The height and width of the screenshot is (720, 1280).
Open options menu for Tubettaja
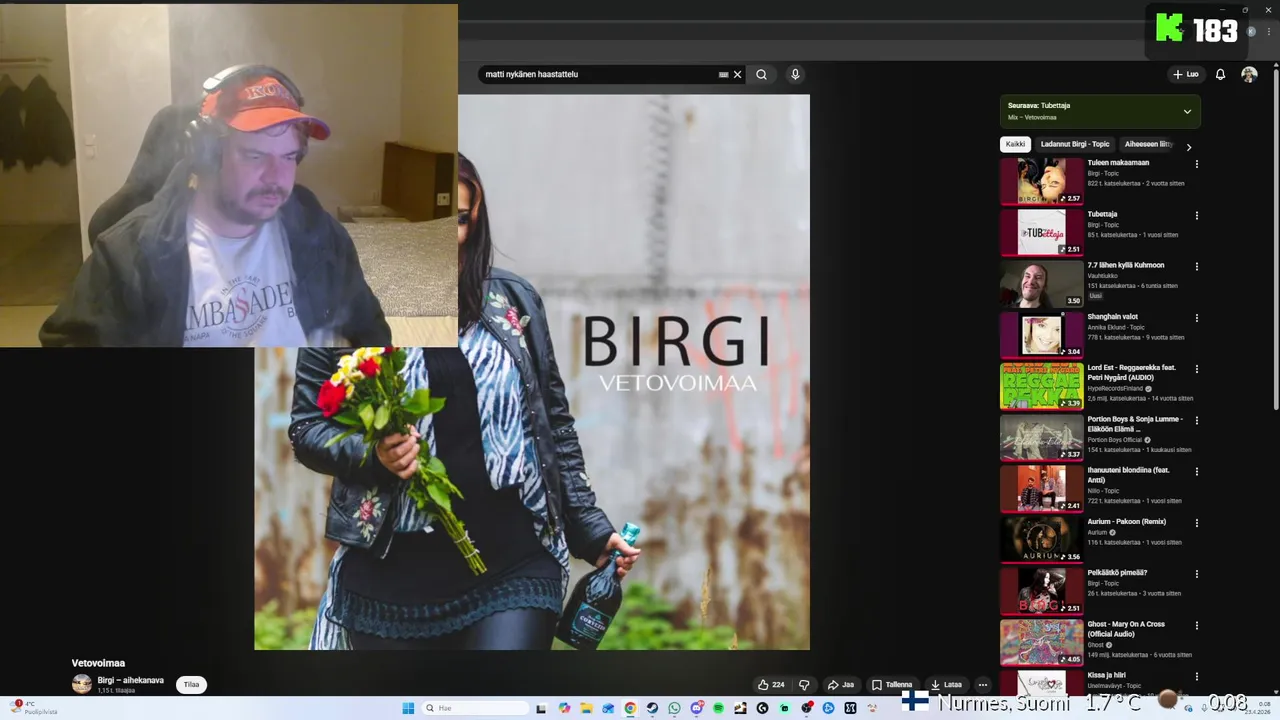[1196, 215]
